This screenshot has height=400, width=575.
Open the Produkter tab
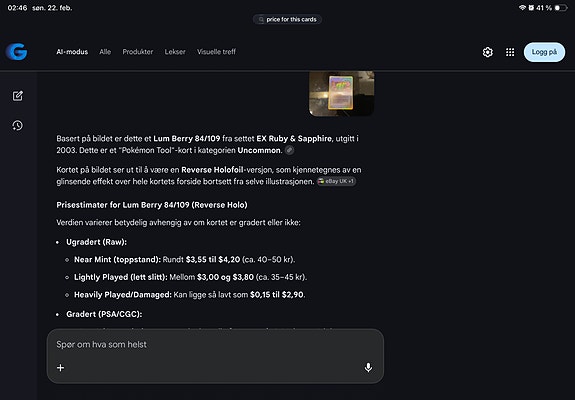tap(138, 52)
